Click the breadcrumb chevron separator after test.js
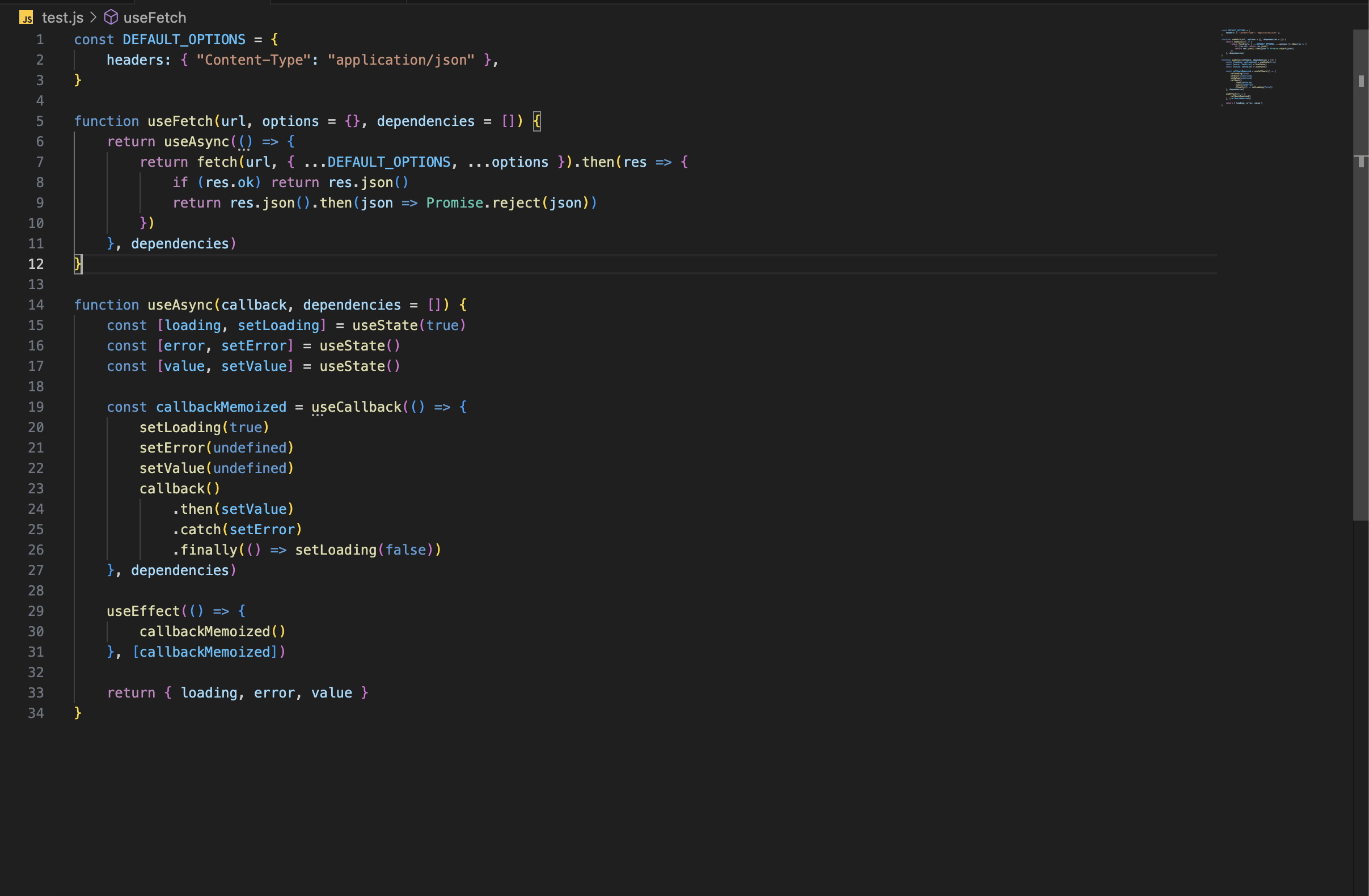The width and height of the screenshot is (1369, 896). coord(93,18)
